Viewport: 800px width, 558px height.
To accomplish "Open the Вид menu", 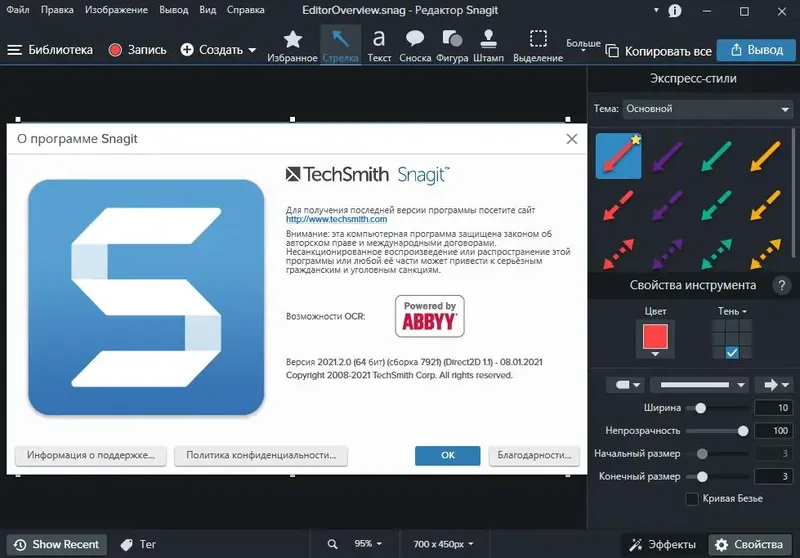I will pyautogui.click(x=208, y=10).
